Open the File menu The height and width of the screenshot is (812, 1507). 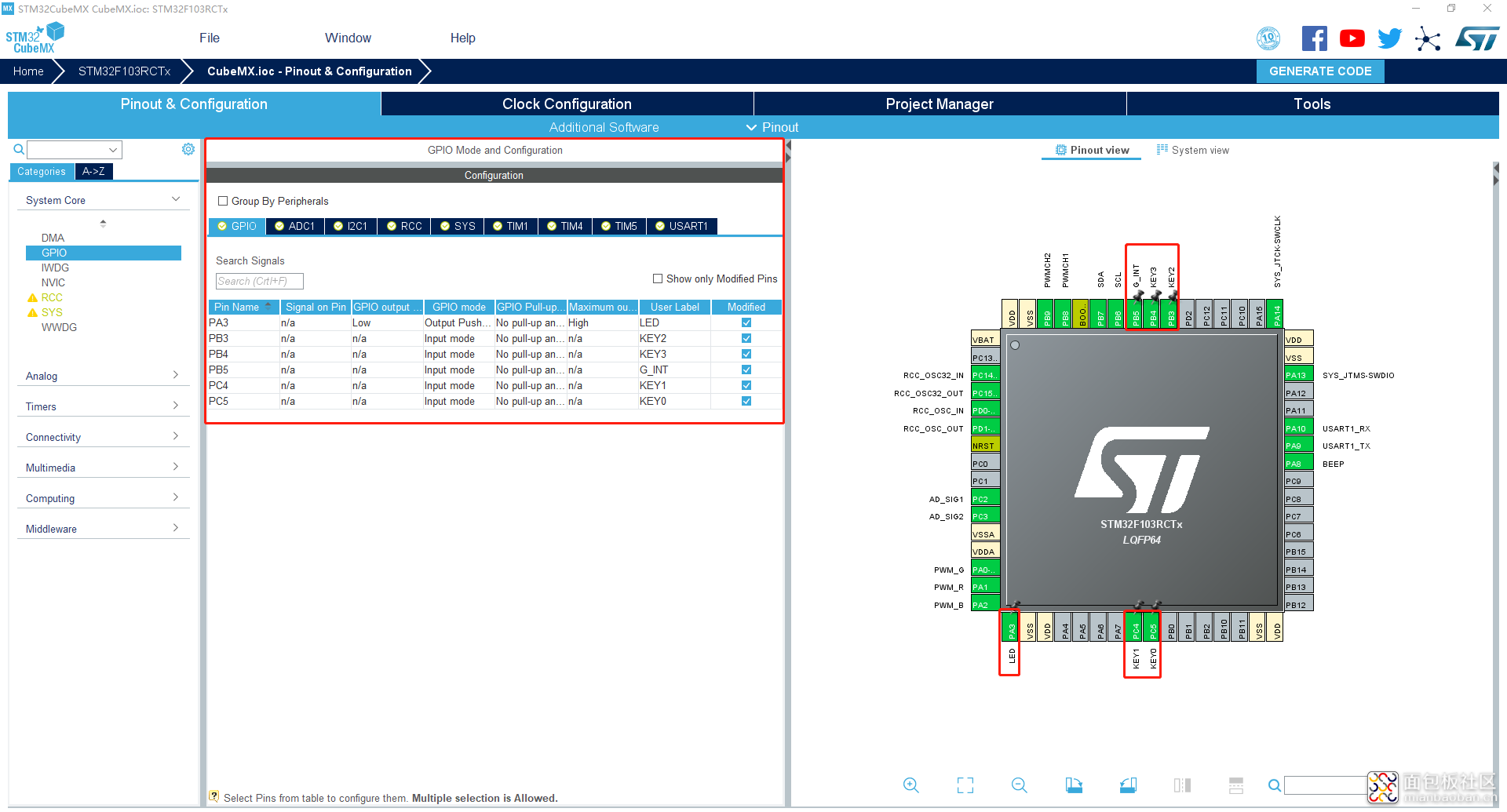[x=210, y=38]
